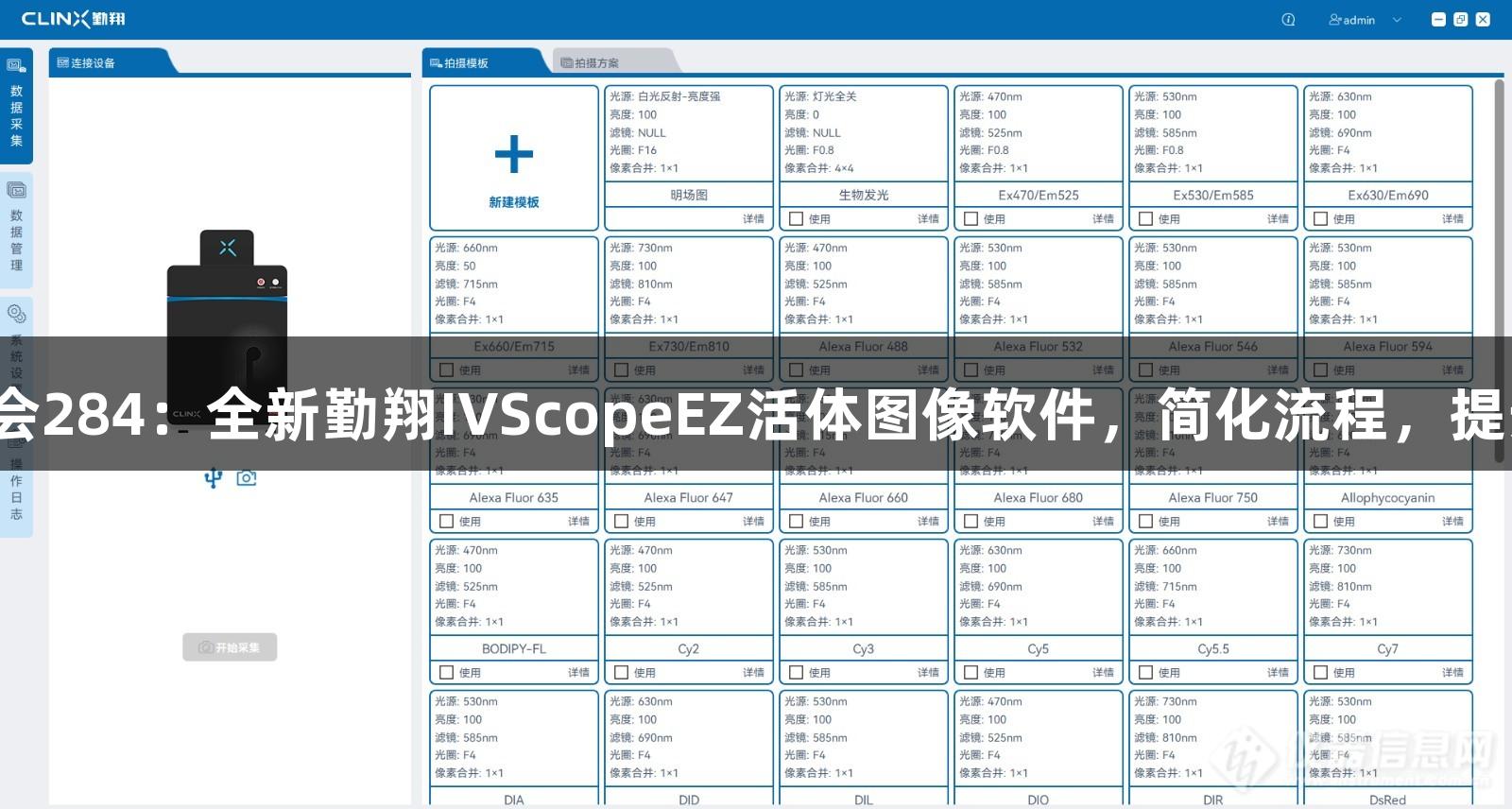
Task: Click the DIA template title
Action: (514, 800)
